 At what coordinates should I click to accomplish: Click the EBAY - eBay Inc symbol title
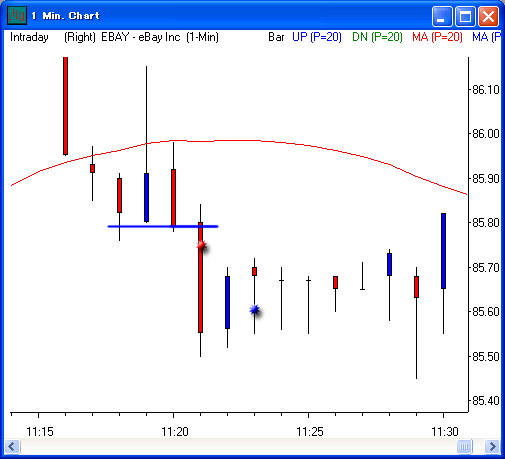click(x=141, y=37)
